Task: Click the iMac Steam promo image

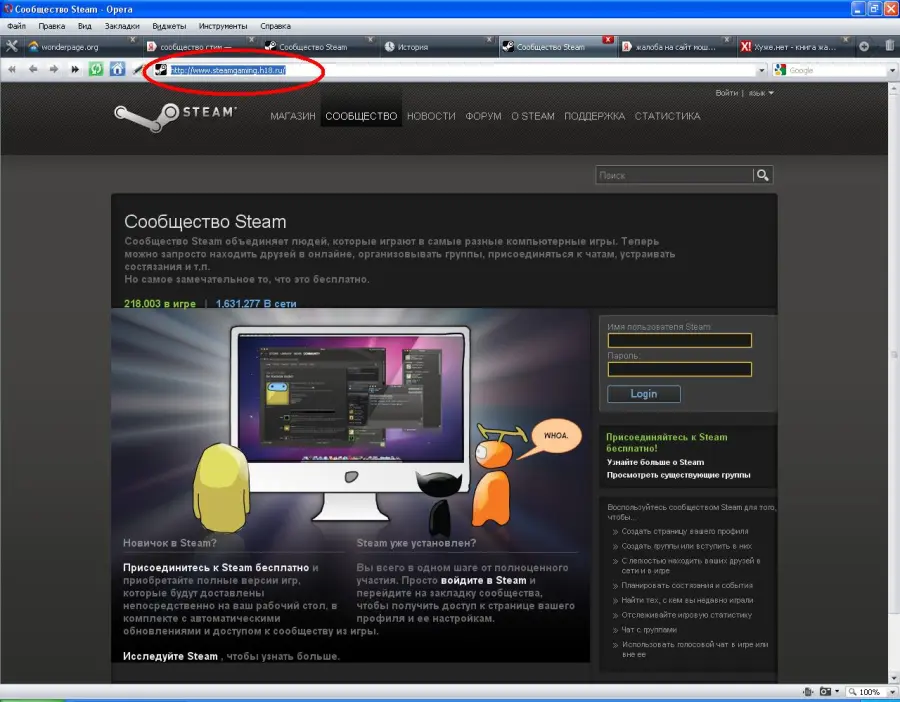Action: pyautogui.click(x=350, y=425)
